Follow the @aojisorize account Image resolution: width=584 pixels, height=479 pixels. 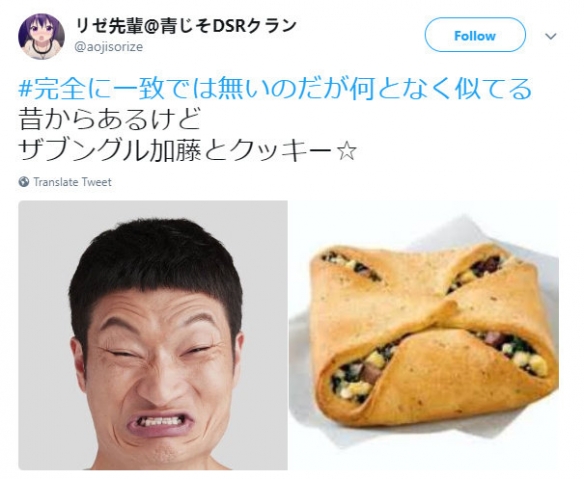tap(475, 35)
